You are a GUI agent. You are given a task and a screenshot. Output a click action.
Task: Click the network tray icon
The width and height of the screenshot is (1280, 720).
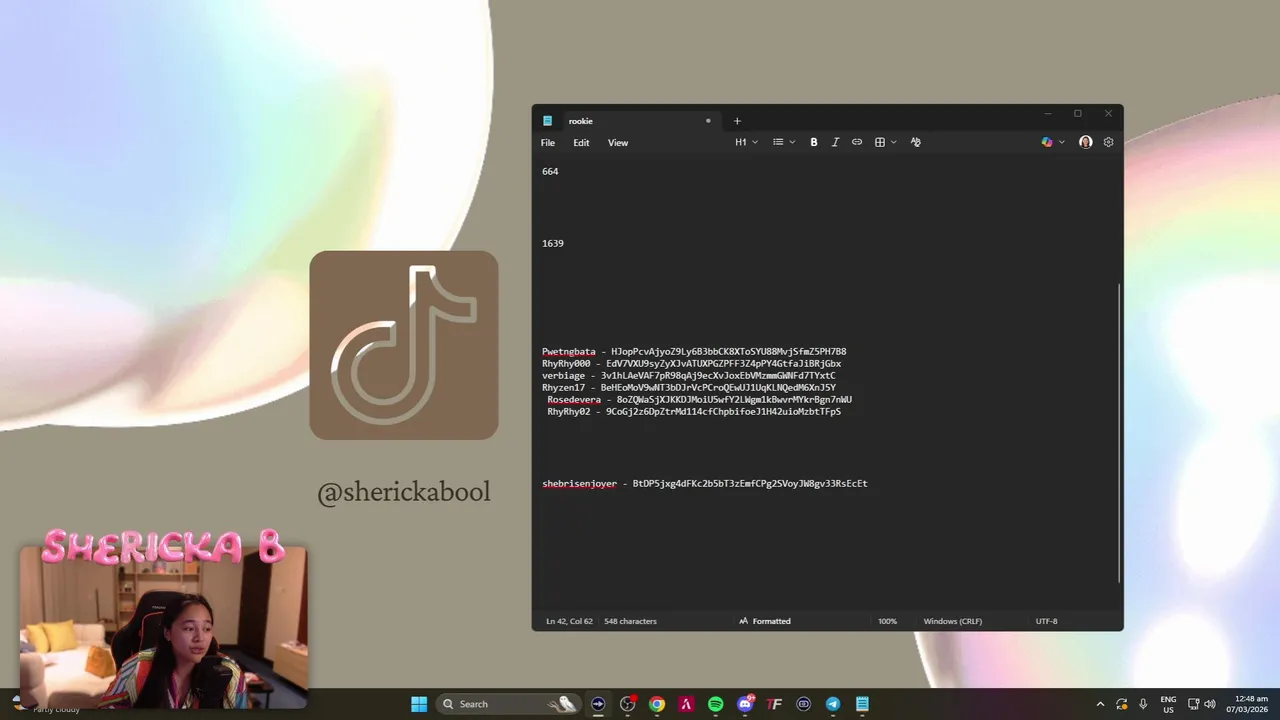[1193, 704]
